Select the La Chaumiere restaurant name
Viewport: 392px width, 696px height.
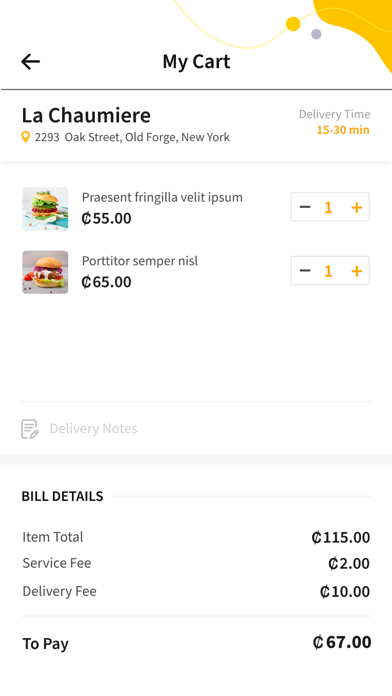(86, 115)
